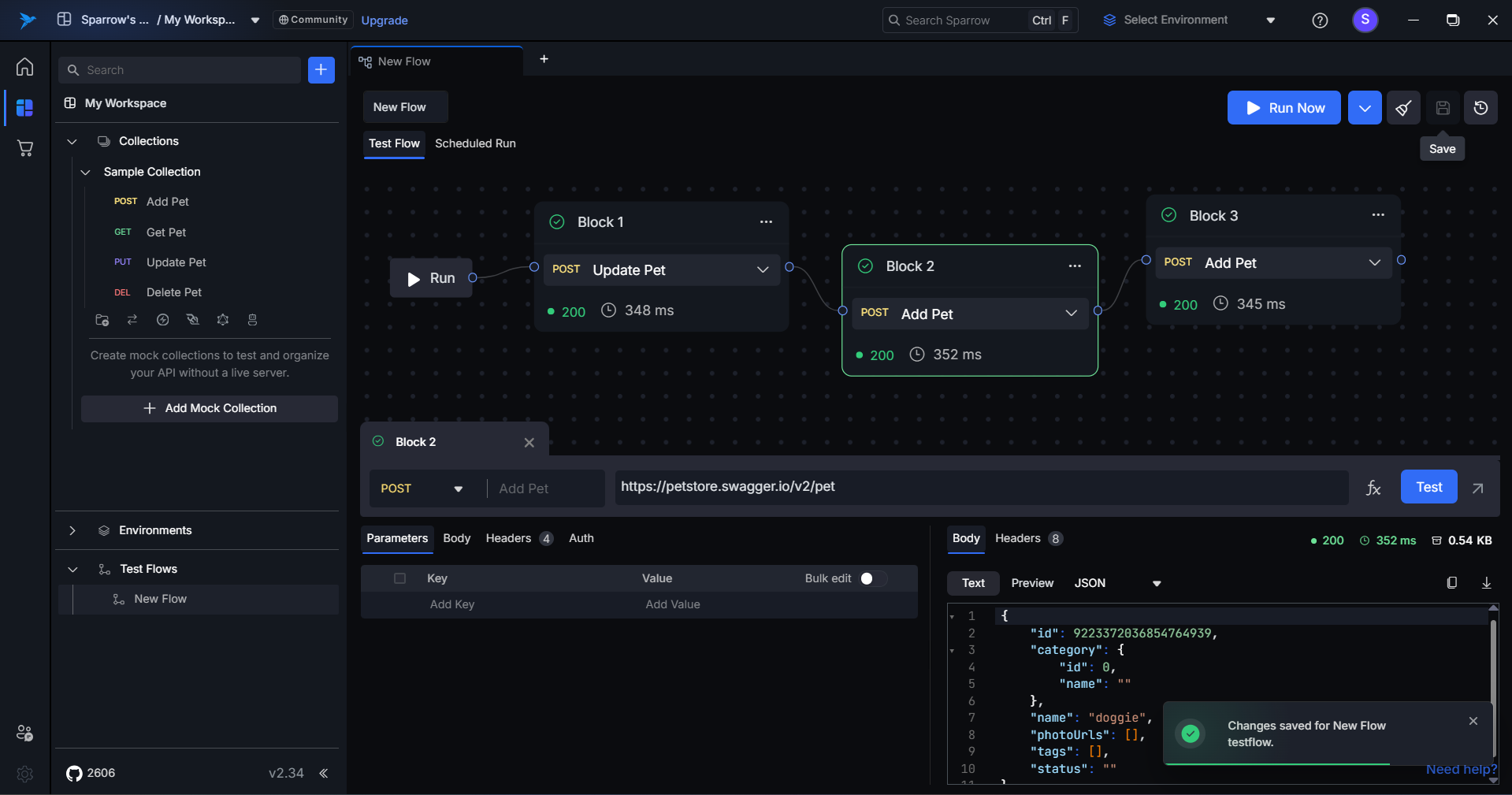
Task: Click the request URL input field
Action: tap(981, 487)
